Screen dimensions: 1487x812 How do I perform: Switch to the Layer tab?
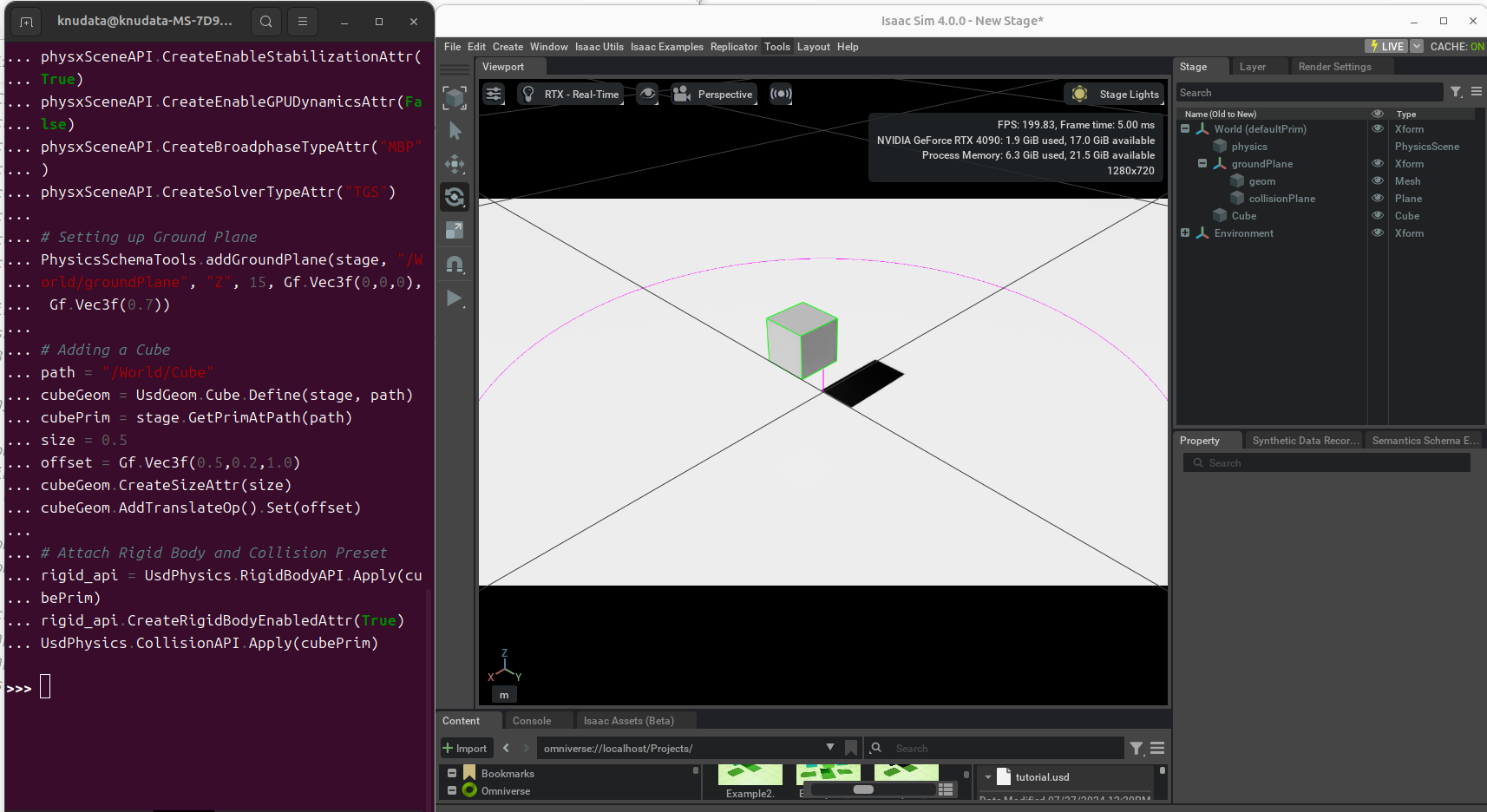click(1252, 66)
